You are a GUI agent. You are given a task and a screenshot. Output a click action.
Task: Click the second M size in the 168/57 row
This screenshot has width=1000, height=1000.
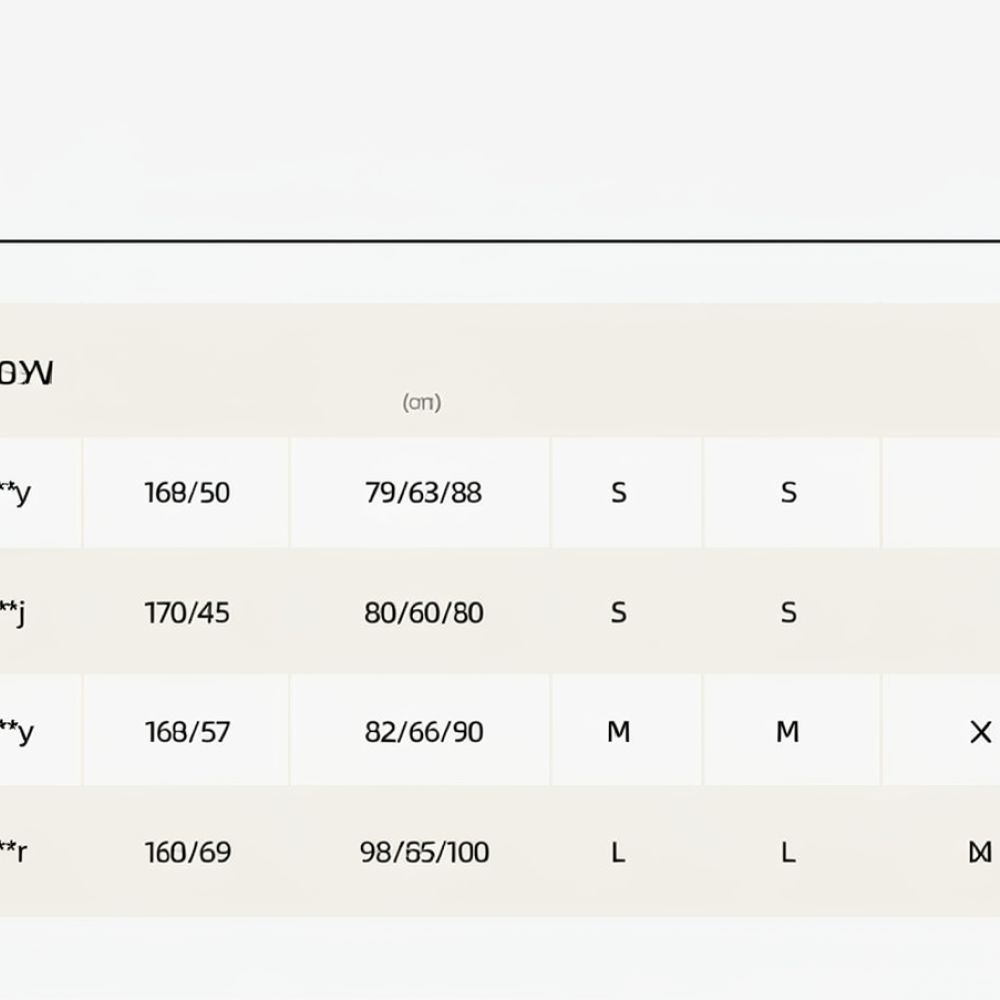tap(788, 732)
